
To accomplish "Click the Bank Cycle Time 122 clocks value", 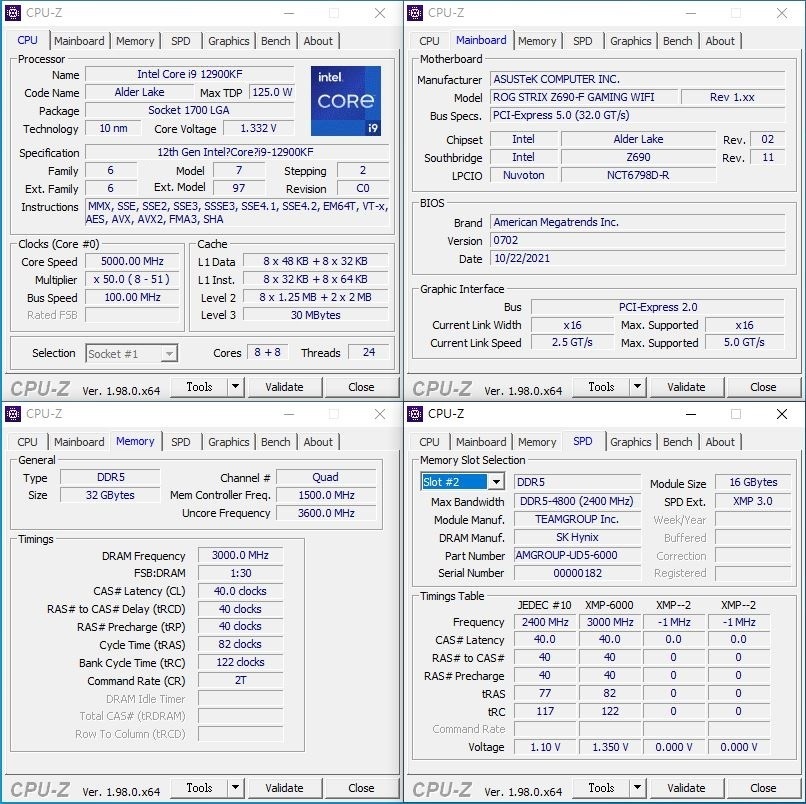I will (x=240, y=662).
